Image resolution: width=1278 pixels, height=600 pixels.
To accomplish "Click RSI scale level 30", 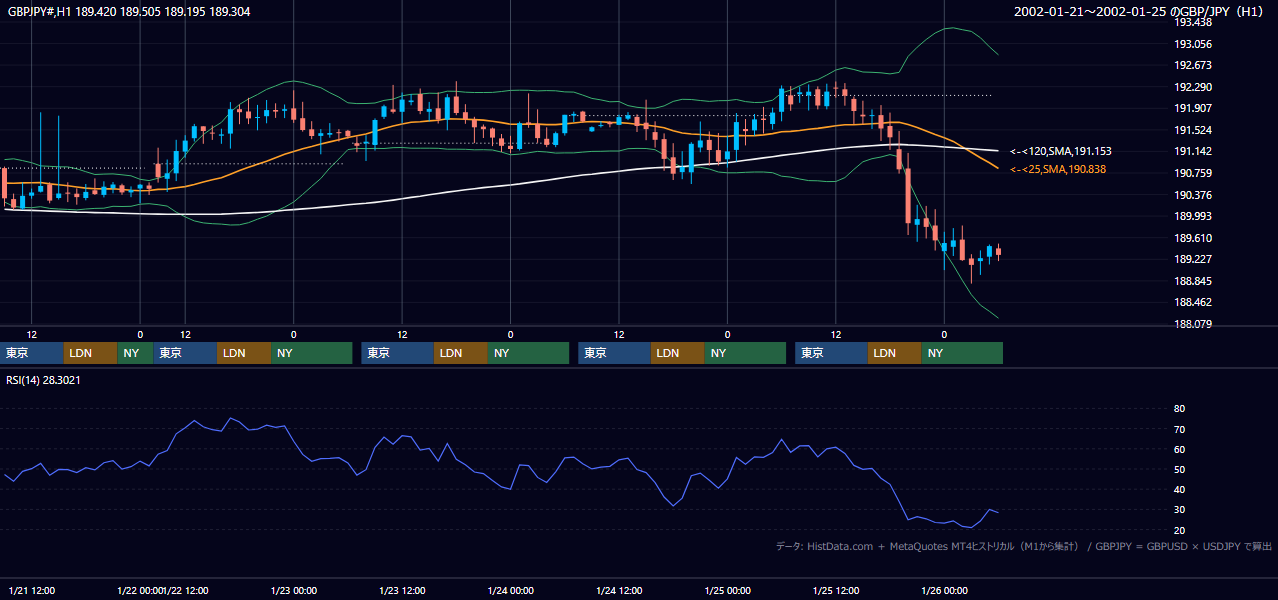I will pos(1180,509).
